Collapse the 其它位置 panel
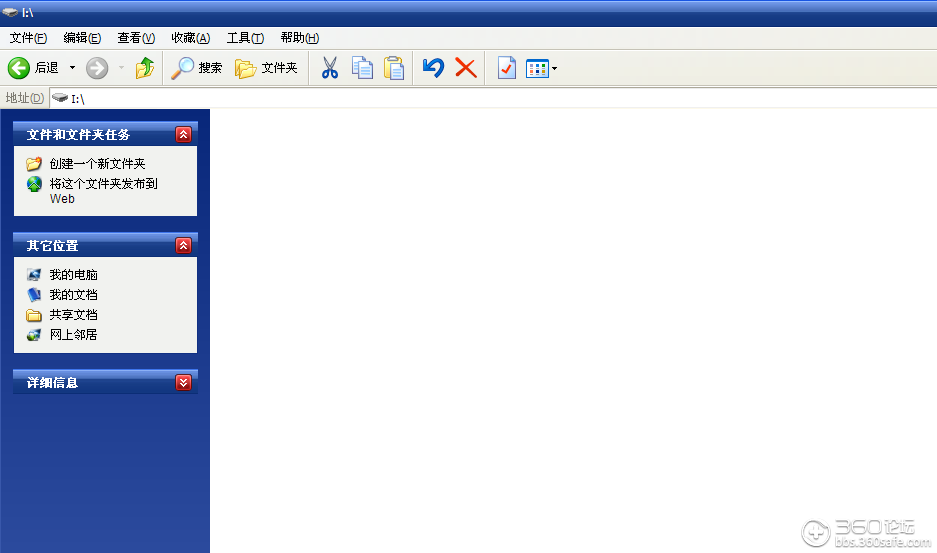The image size is (937, 553). (183, 245)
